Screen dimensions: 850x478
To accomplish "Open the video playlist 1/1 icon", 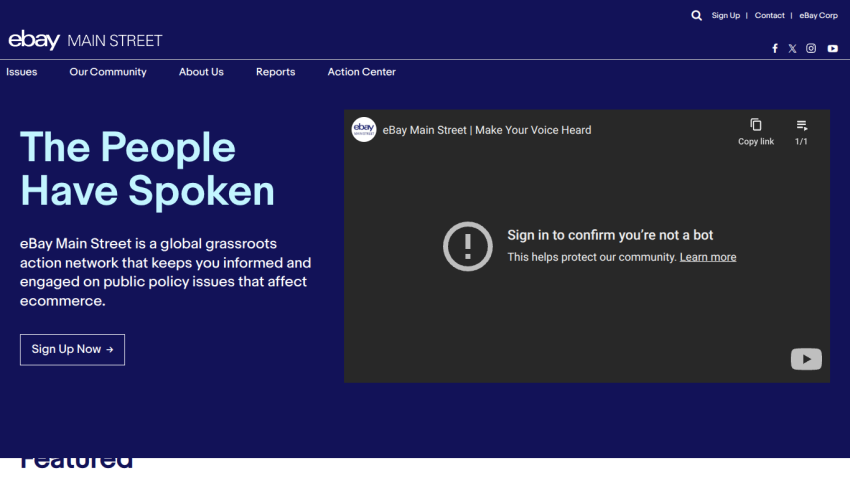I will coord(801,132).
